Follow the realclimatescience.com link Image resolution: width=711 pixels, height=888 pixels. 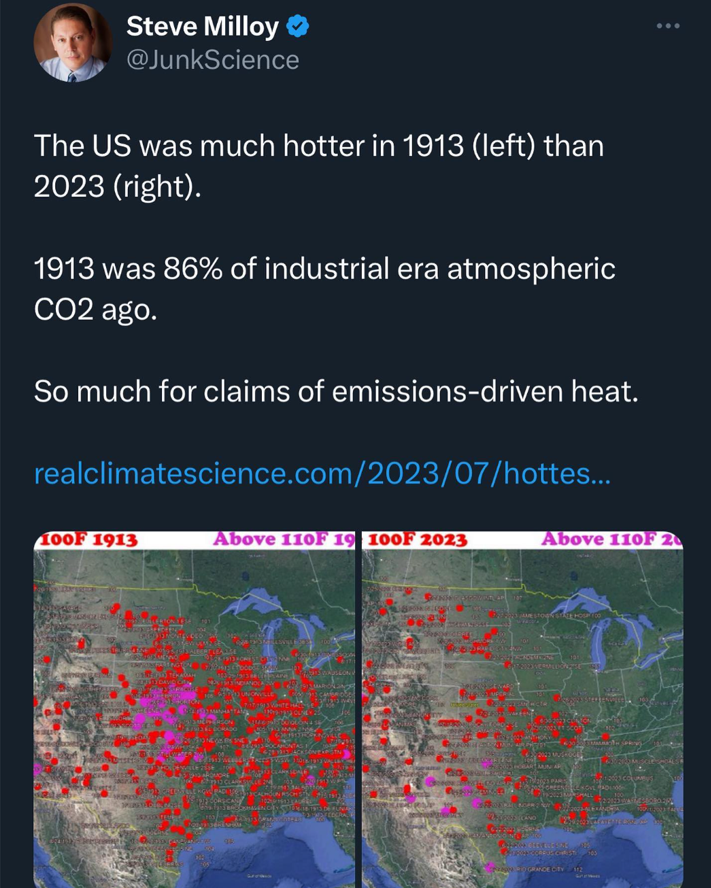click(322, 473)
